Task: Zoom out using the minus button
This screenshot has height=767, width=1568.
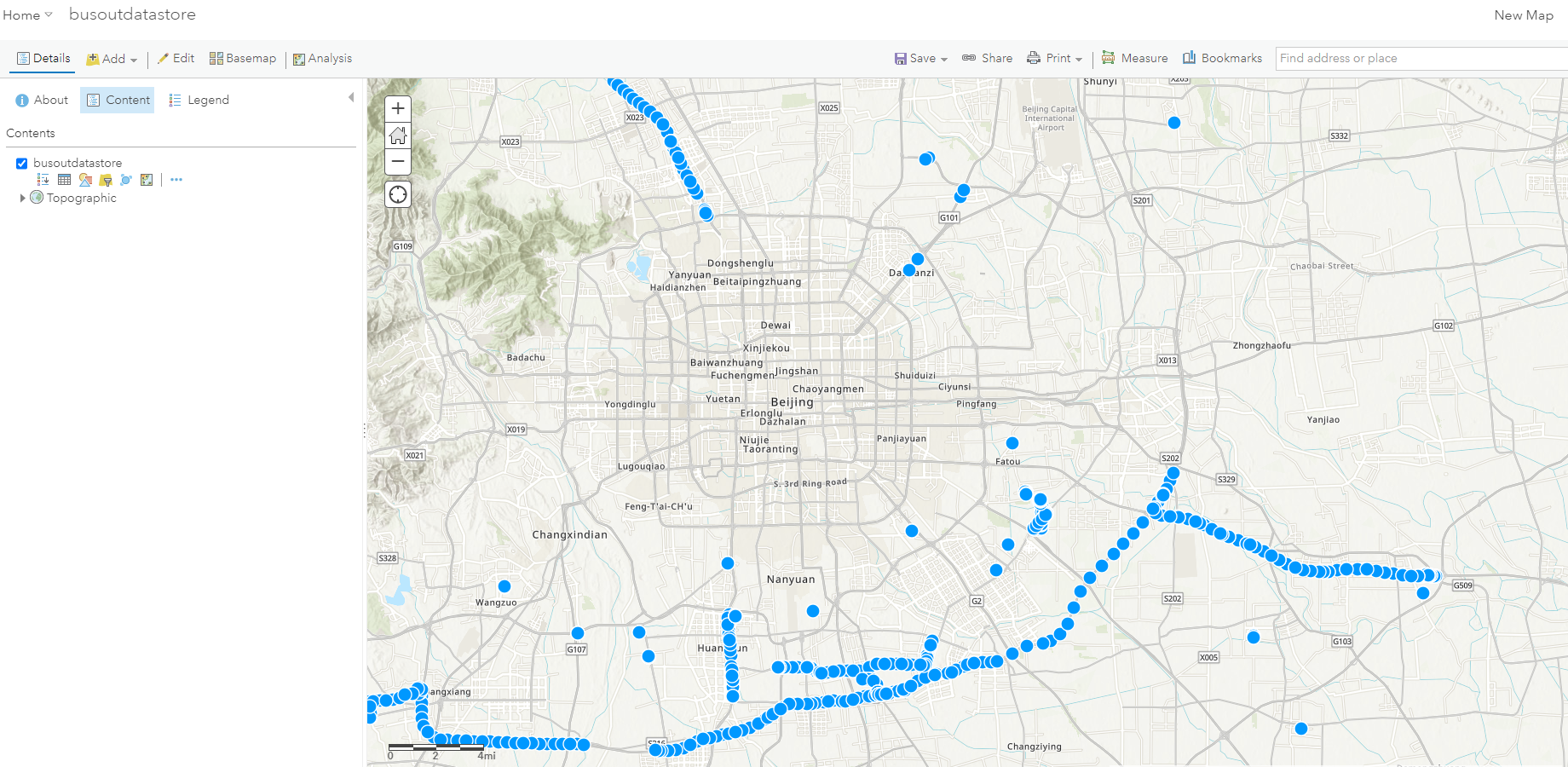Action: point(397,161)
